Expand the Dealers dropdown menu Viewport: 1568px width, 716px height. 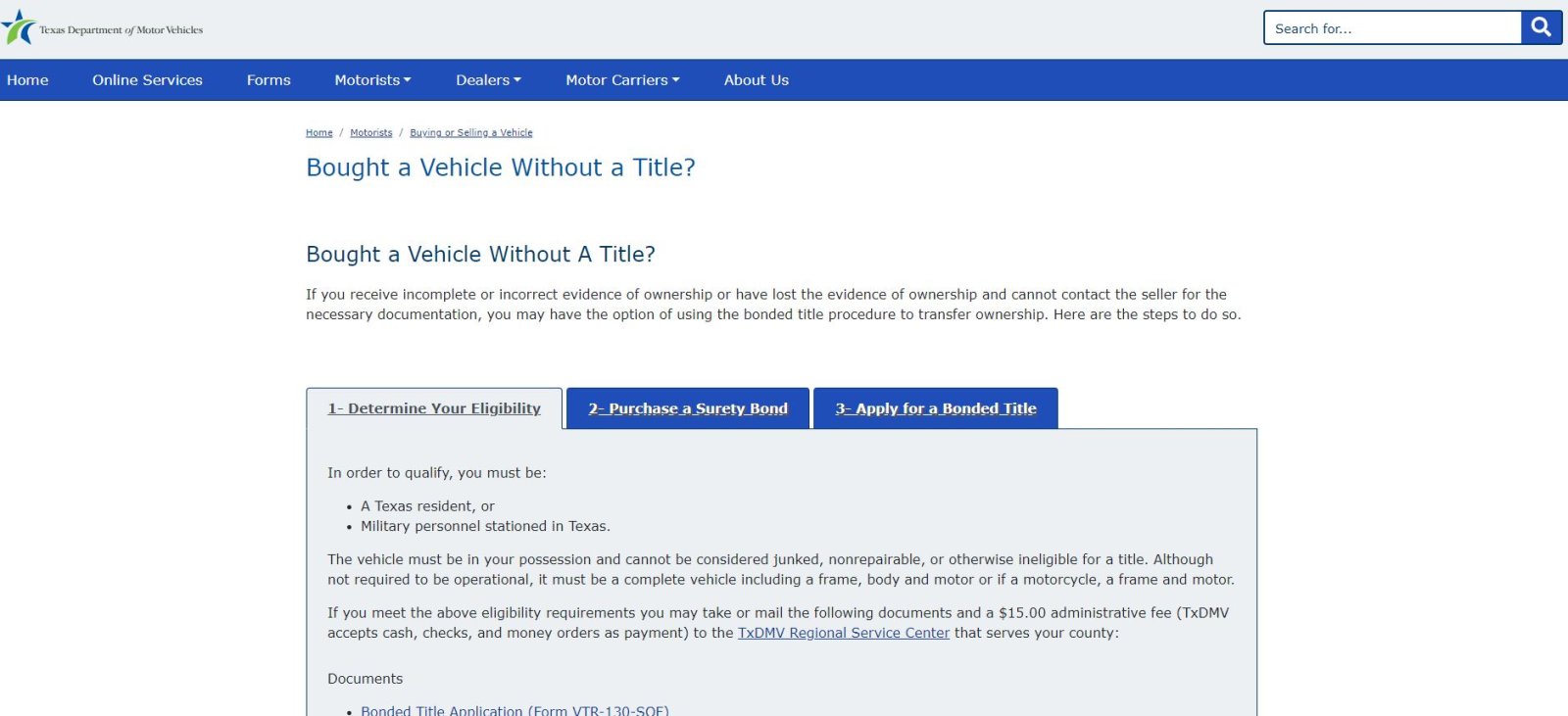click(488, 80)
